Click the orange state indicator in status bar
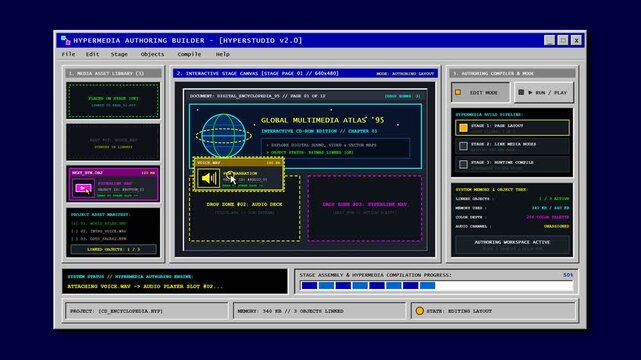Screen dimensions: 641x360 tap(419, 311)
